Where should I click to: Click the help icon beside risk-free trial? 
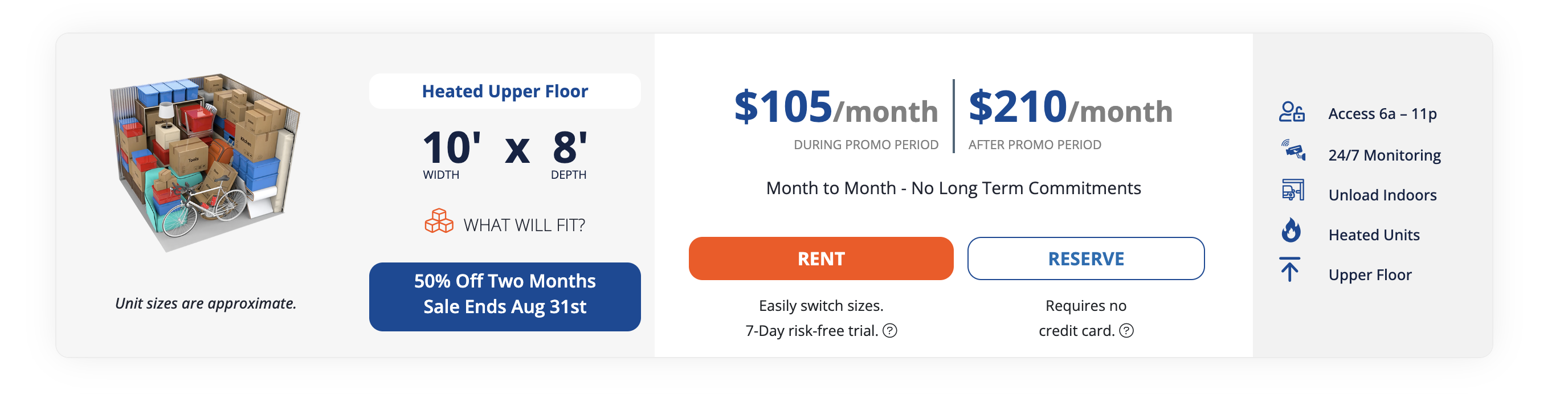pos(890,330)
